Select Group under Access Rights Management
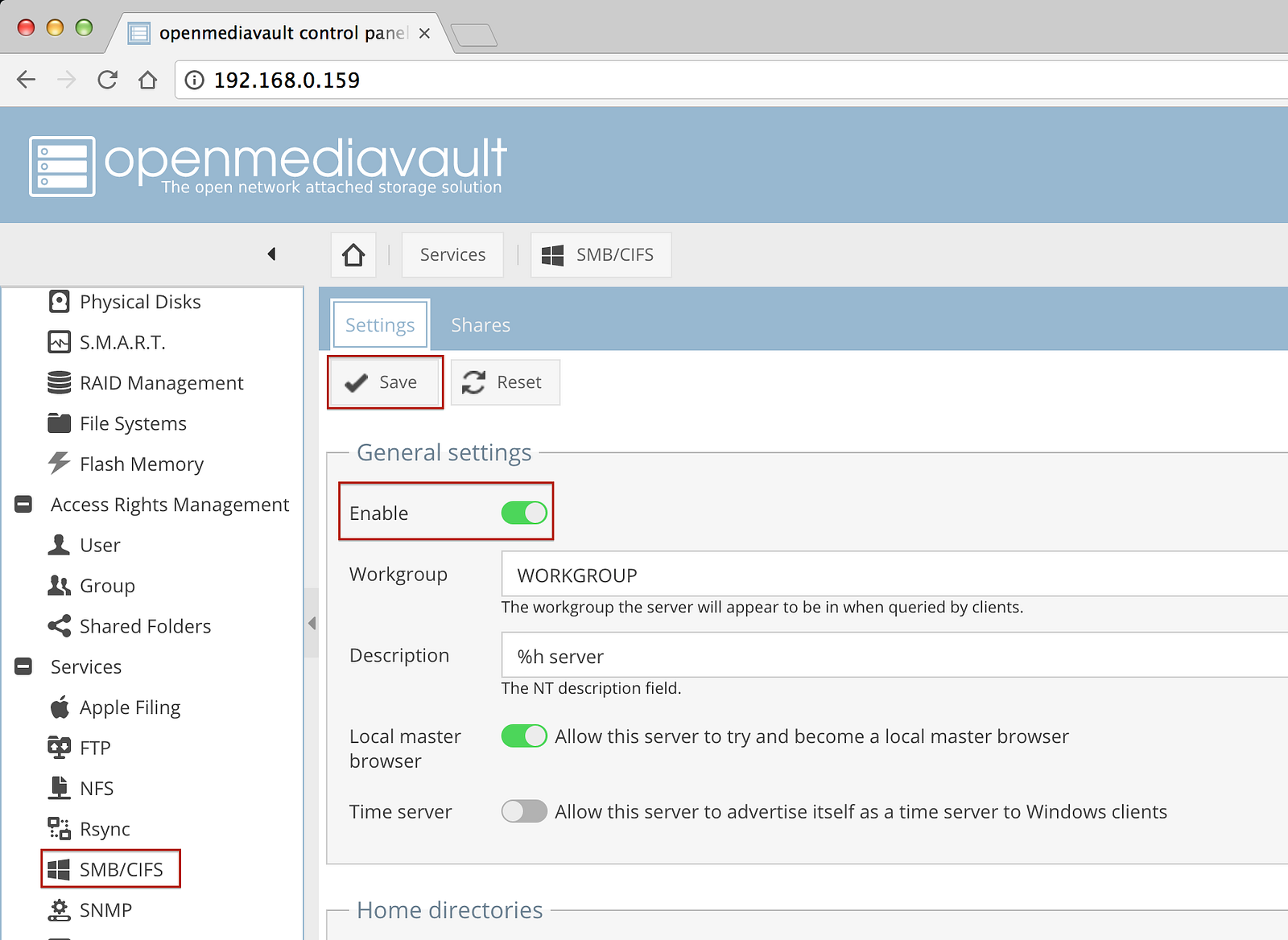 [107, 585]
